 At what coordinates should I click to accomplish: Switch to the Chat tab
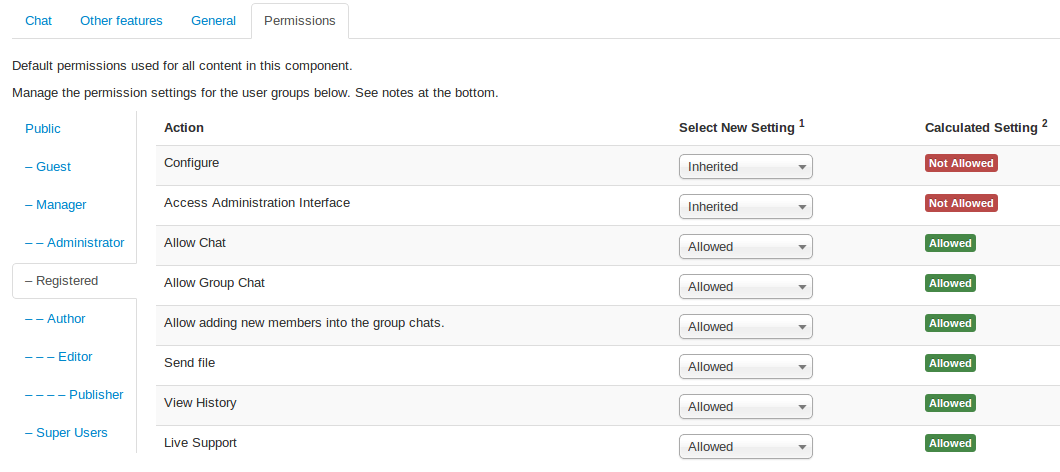[38, 20]
